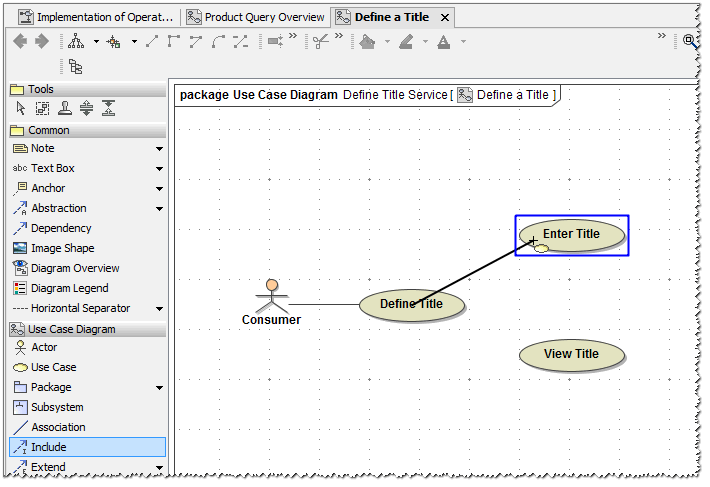Activate the arrow selection tool
This screenshot has height=487, width=710.
[21, 109]
